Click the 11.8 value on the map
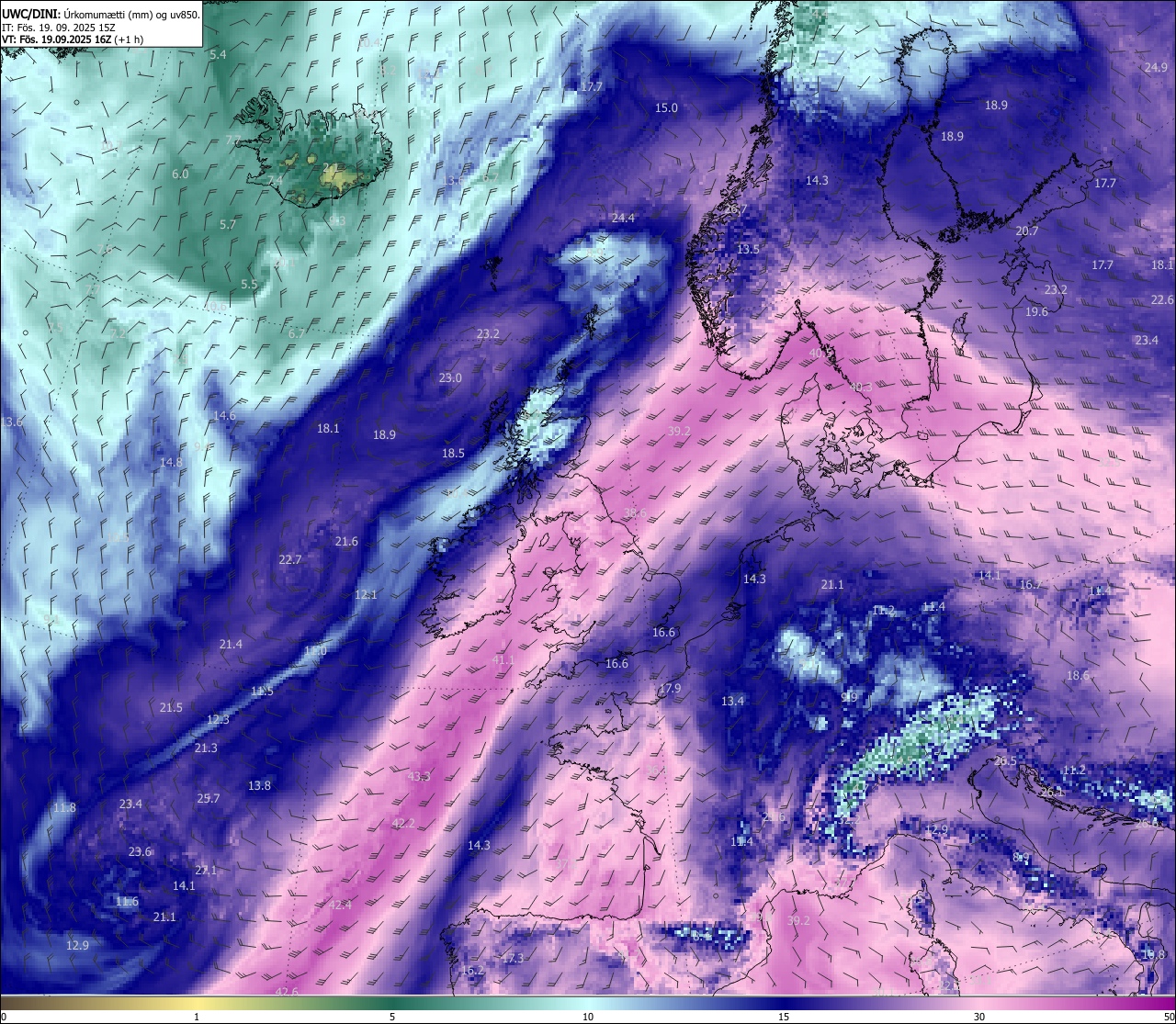 click(x=64, y=808)
